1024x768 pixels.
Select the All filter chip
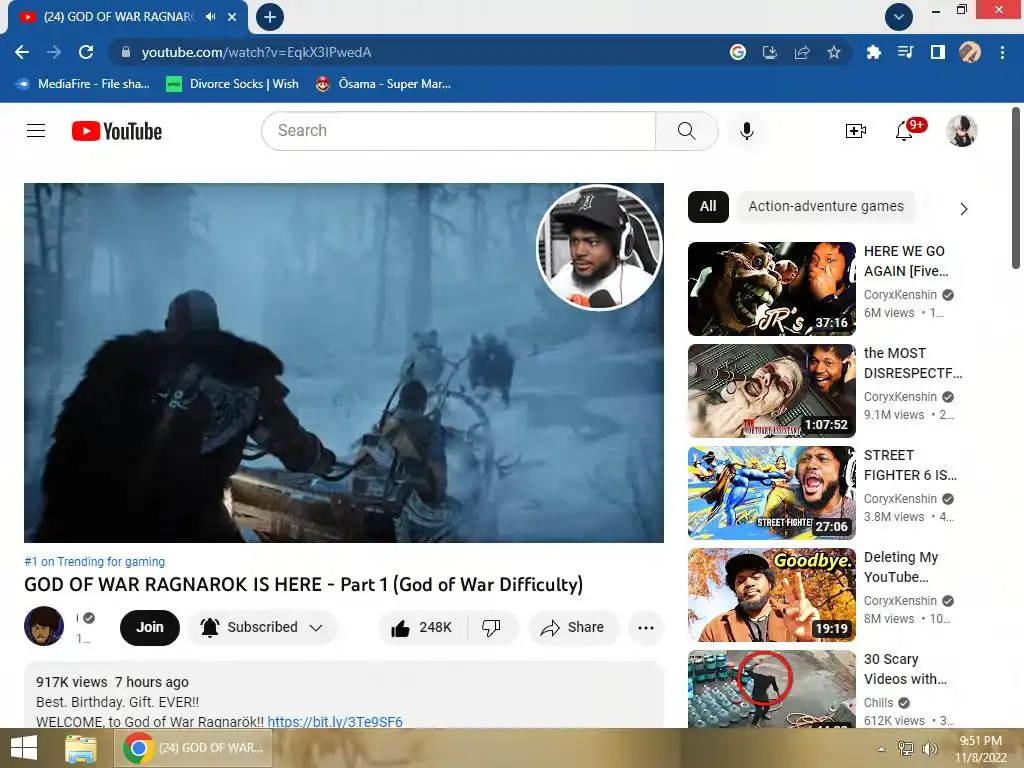708,206
